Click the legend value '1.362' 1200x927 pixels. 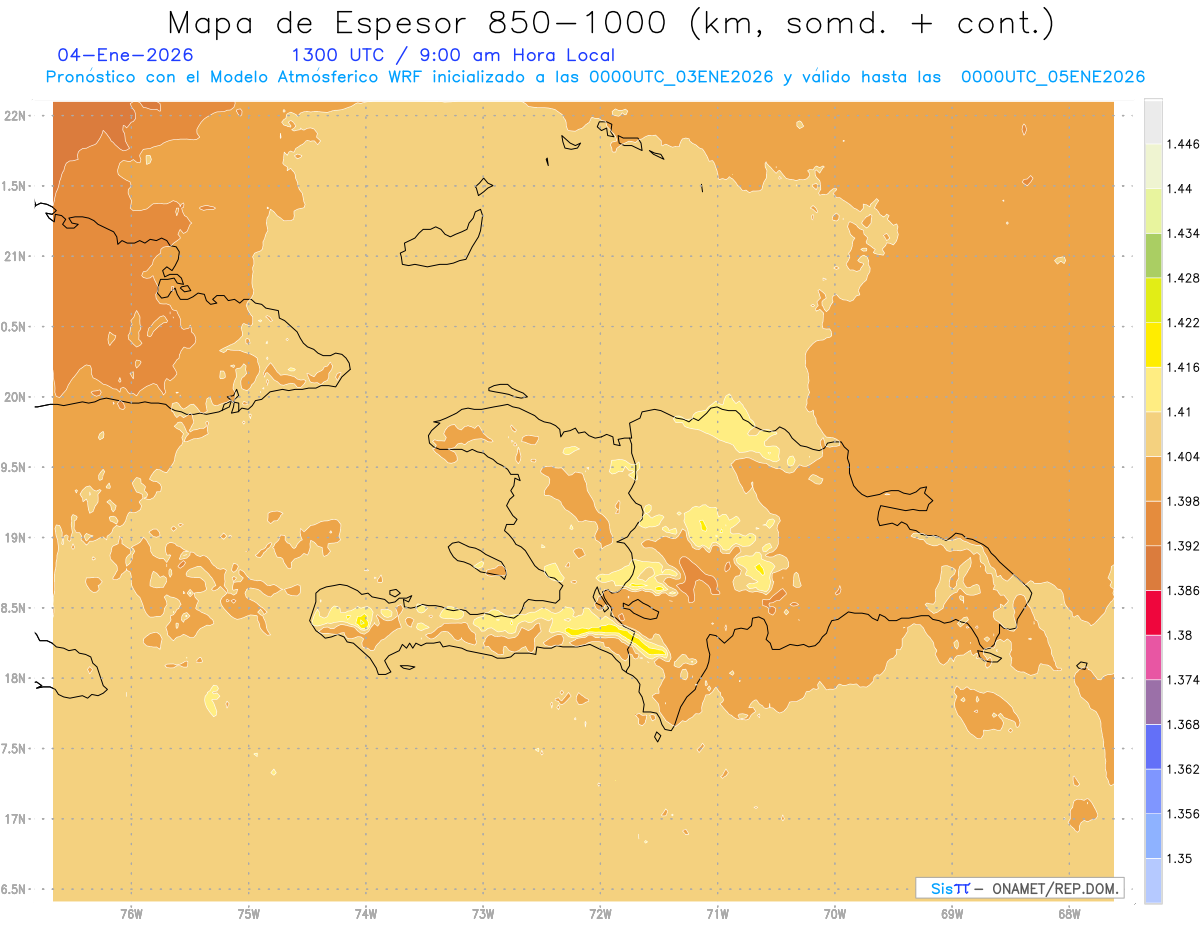(x=1183, y=769)
